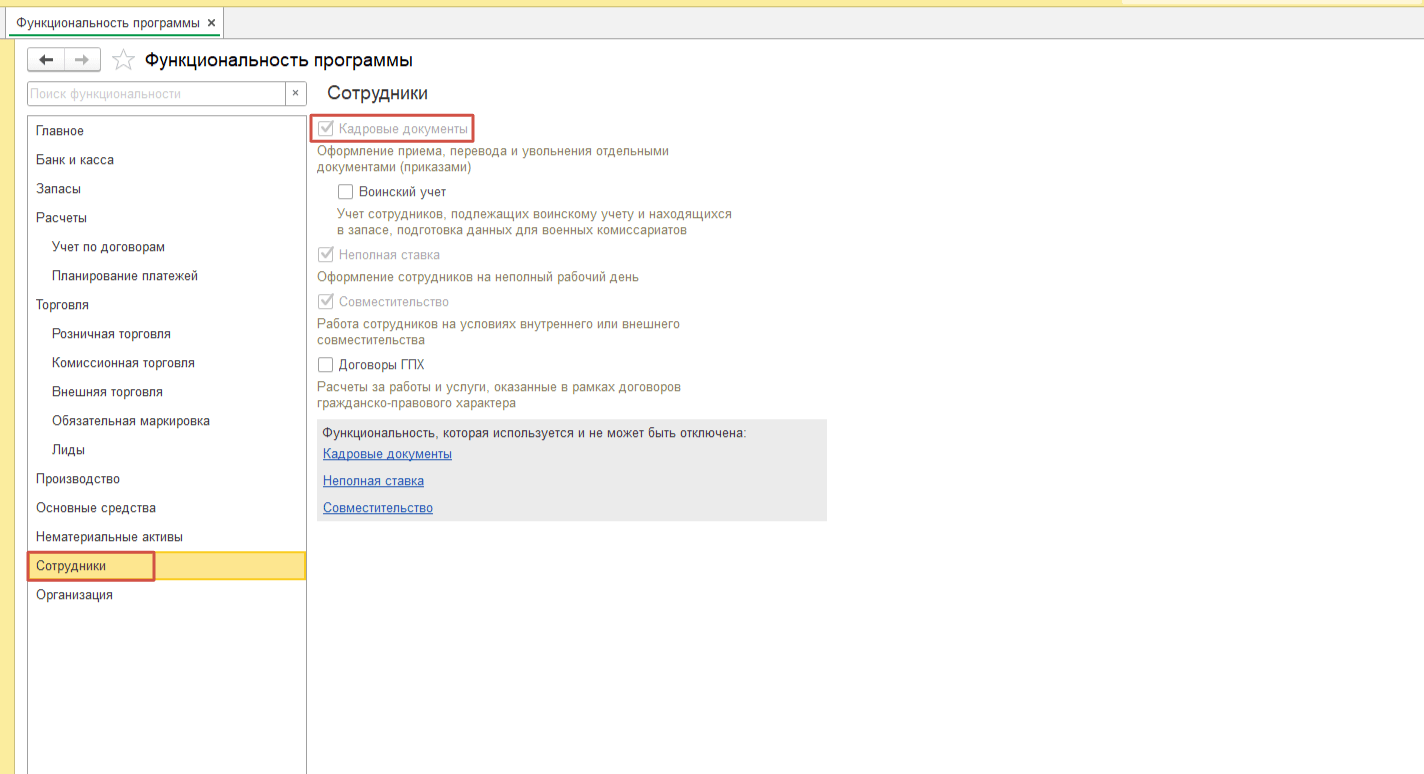Enable the Договоры ГПХ checkbox
This screenshot has height=774, width=1424.
(325, 365)
